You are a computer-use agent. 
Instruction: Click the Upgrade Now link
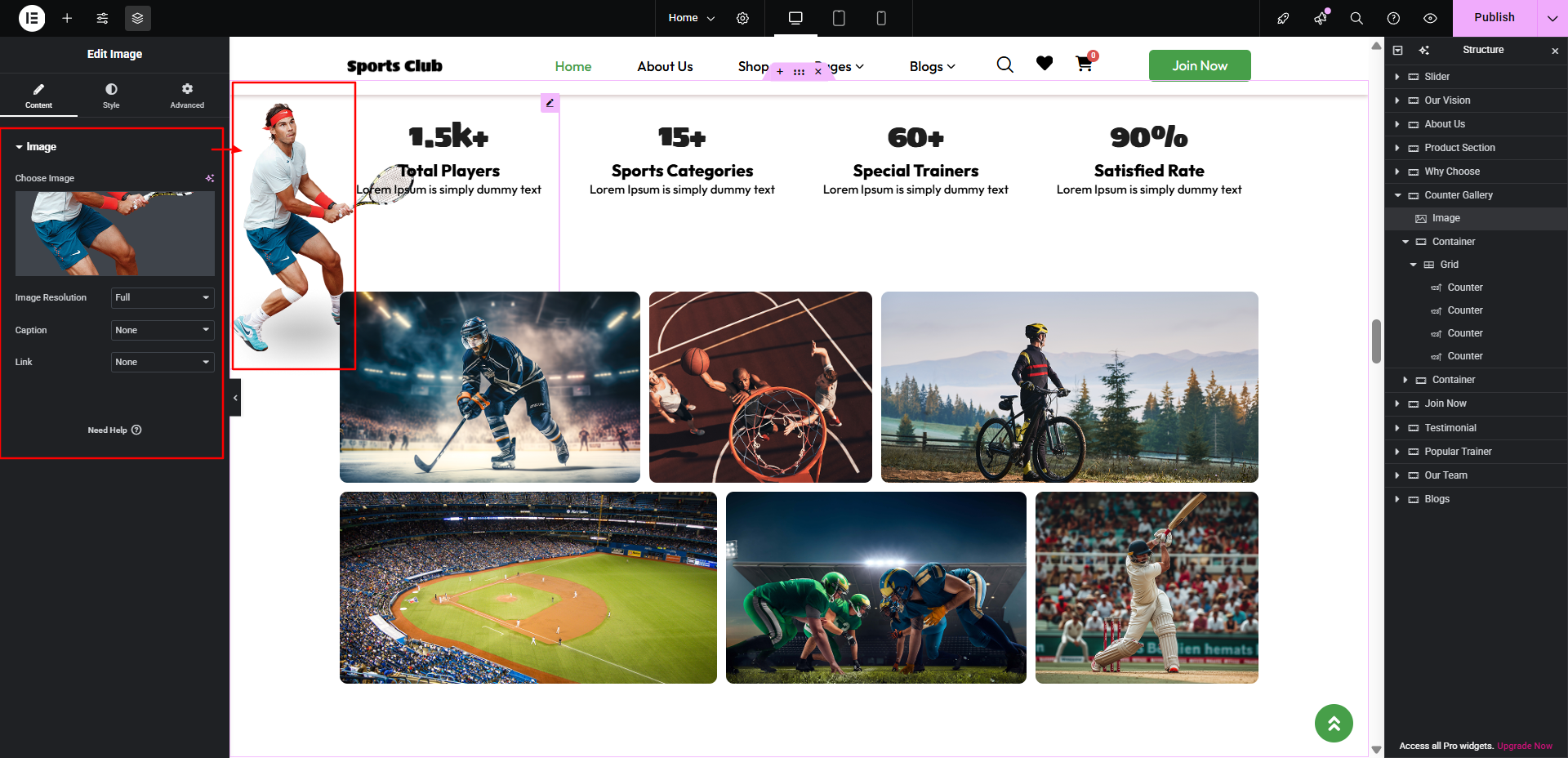(1524, 746)
